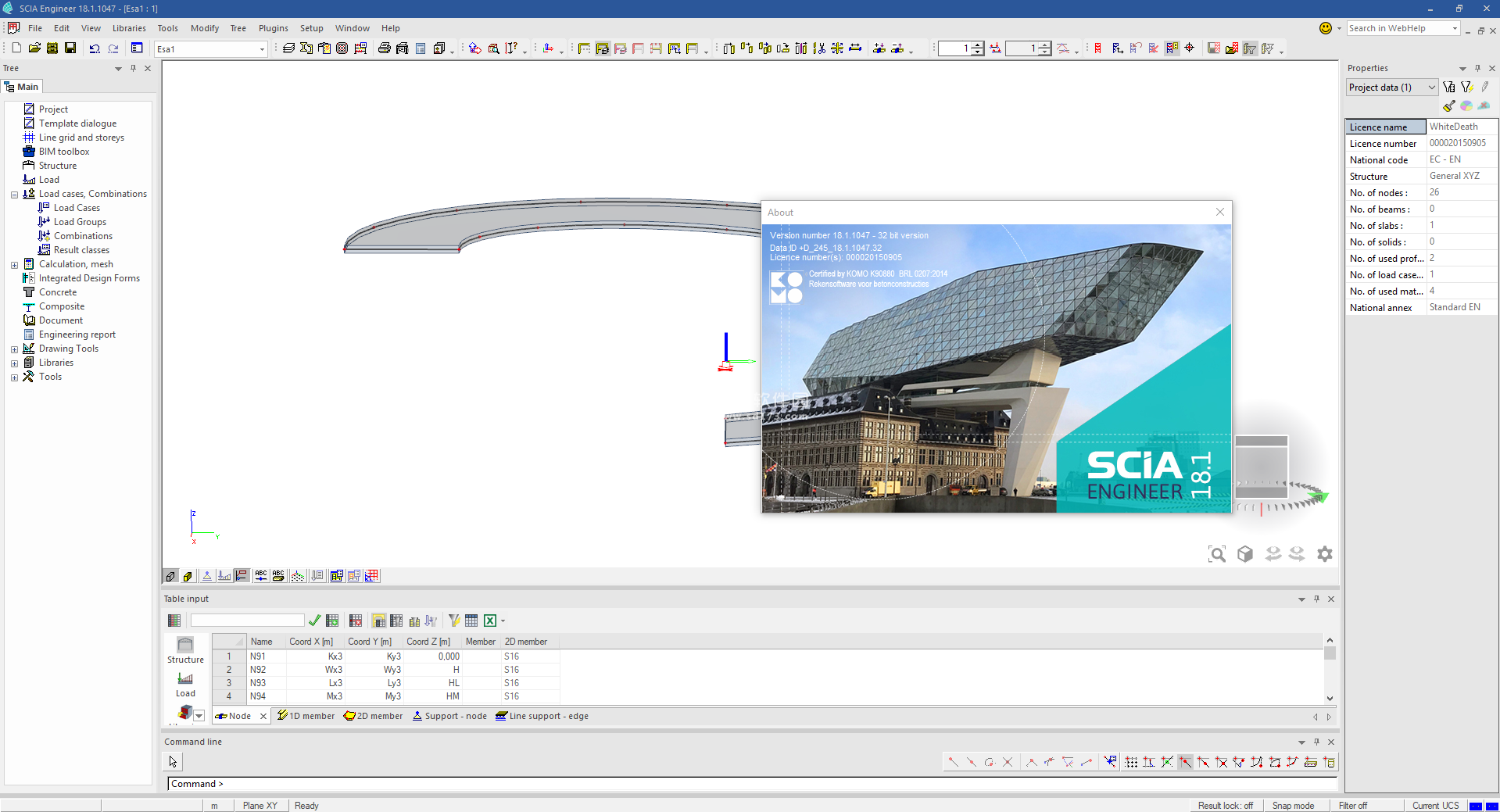
Task: Click the 3D cube view icon
Action: tap(1245, 554)
